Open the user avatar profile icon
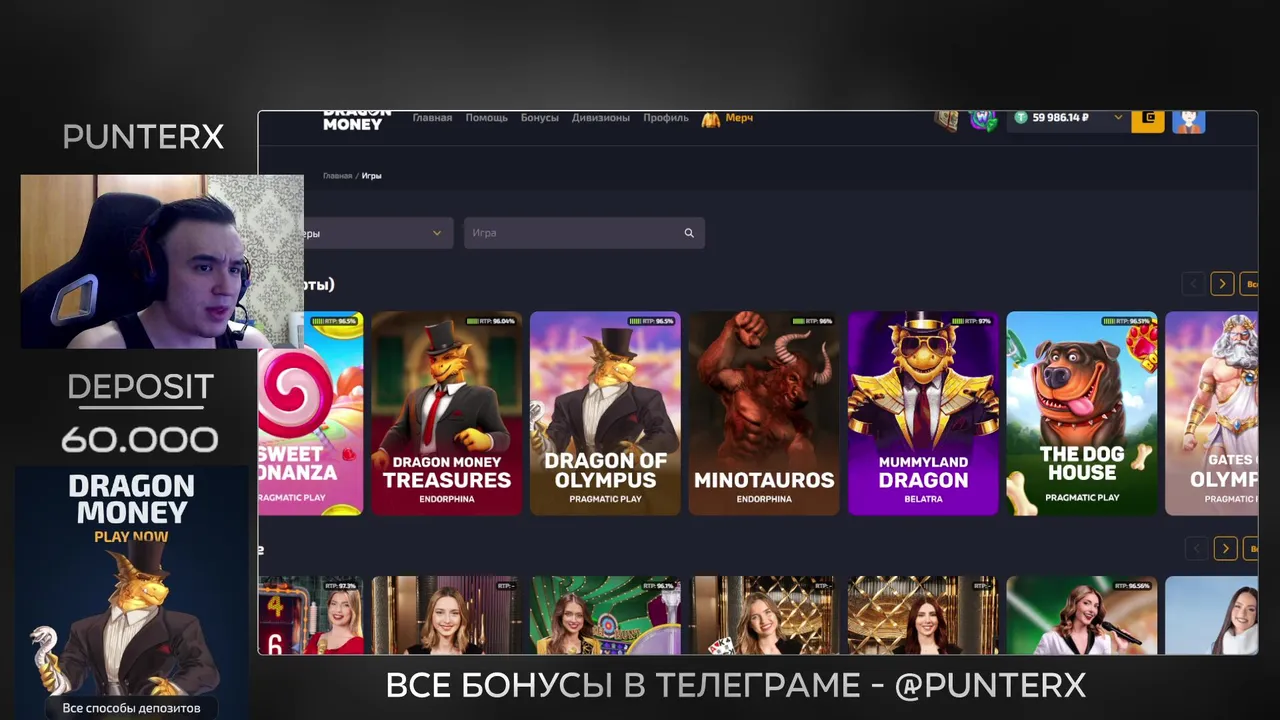This screenshot has width=1280, height=720. pos(1188,121)
